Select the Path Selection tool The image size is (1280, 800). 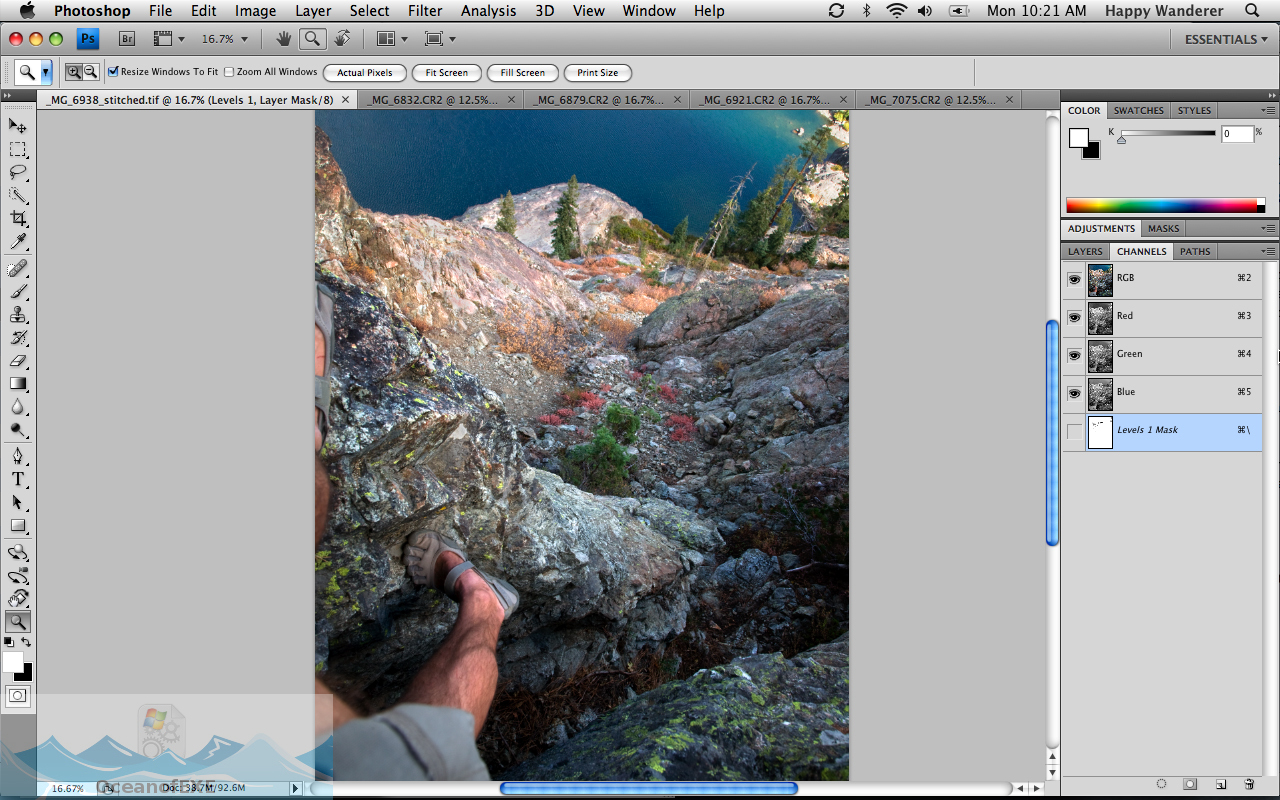[18, 502]
